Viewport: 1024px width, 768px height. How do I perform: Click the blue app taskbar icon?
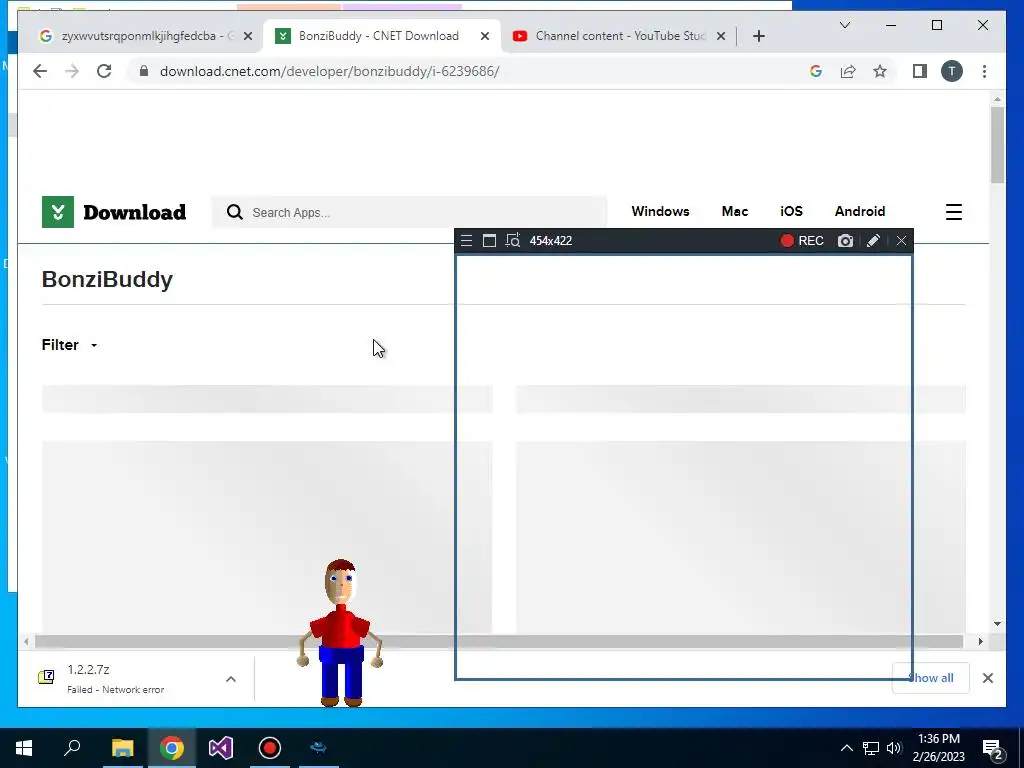pos(319,748)
